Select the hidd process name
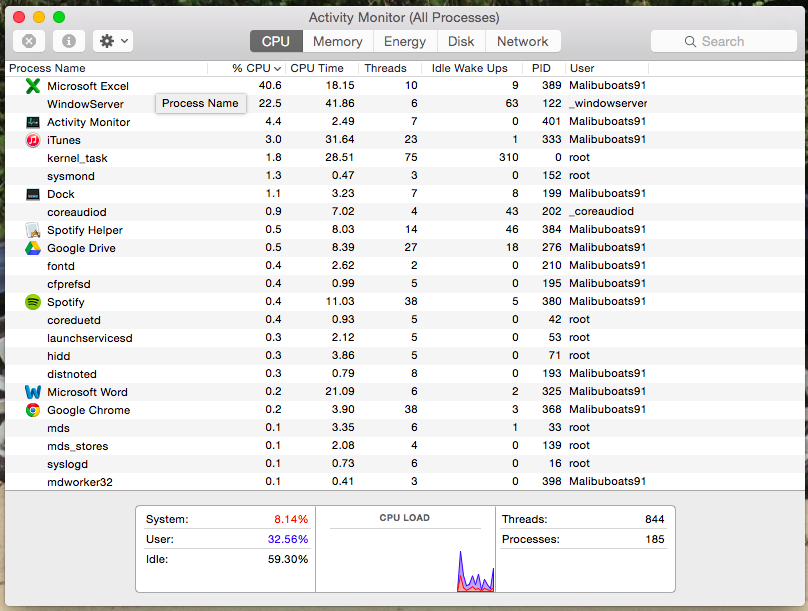Viewport: 808px width, 611px height. click(58, 357)
